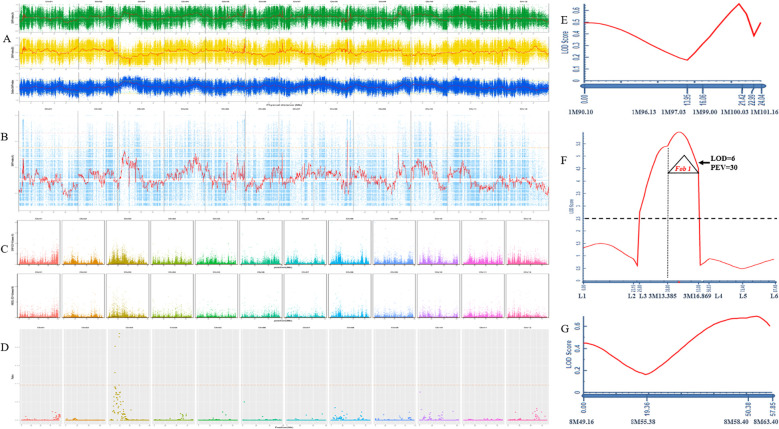779x429 pixels.
Task: Click the PEV=30 annotation text
Action: tap(724, 167)
